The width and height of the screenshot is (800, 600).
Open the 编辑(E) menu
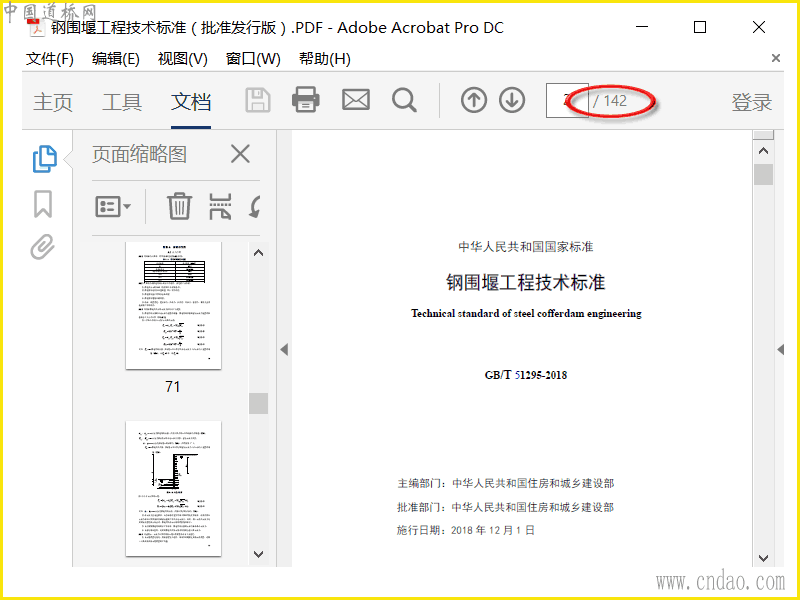point(115,59)
